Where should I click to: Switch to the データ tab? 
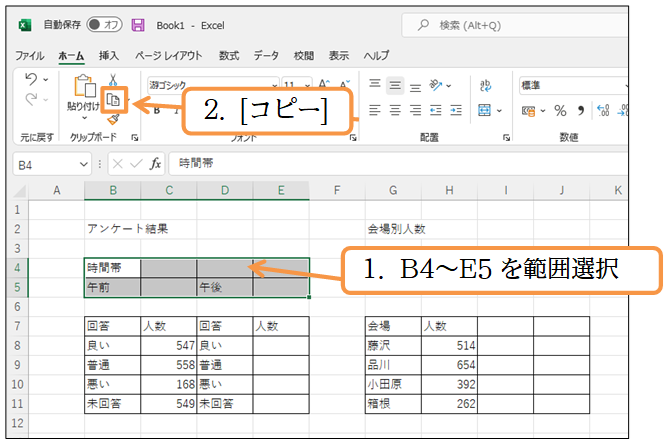266,56
